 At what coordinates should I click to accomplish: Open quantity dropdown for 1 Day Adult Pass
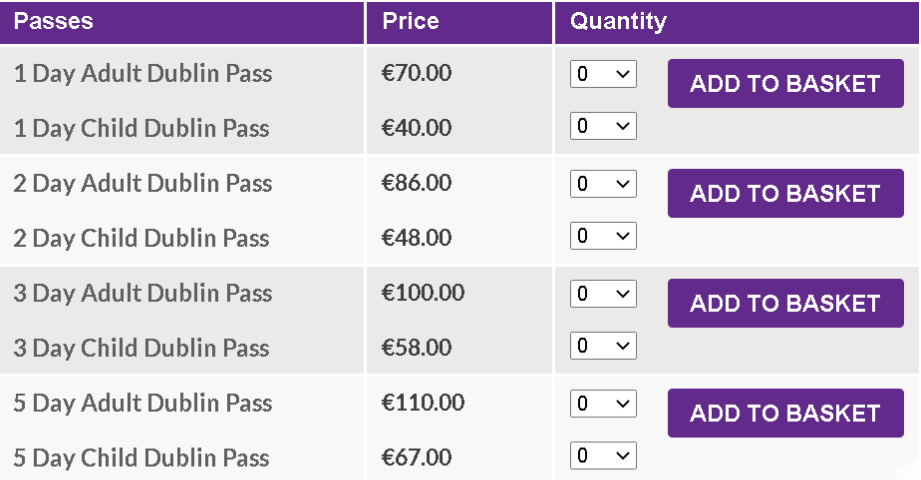point(603,74)
